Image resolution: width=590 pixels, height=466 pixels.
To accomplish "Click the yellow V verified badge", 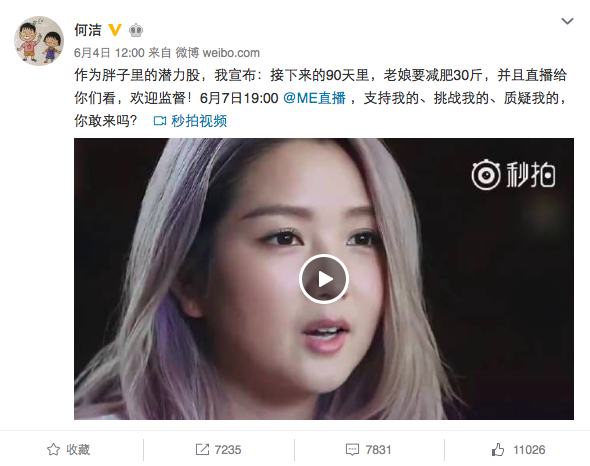I will click(x=115, y=30).
